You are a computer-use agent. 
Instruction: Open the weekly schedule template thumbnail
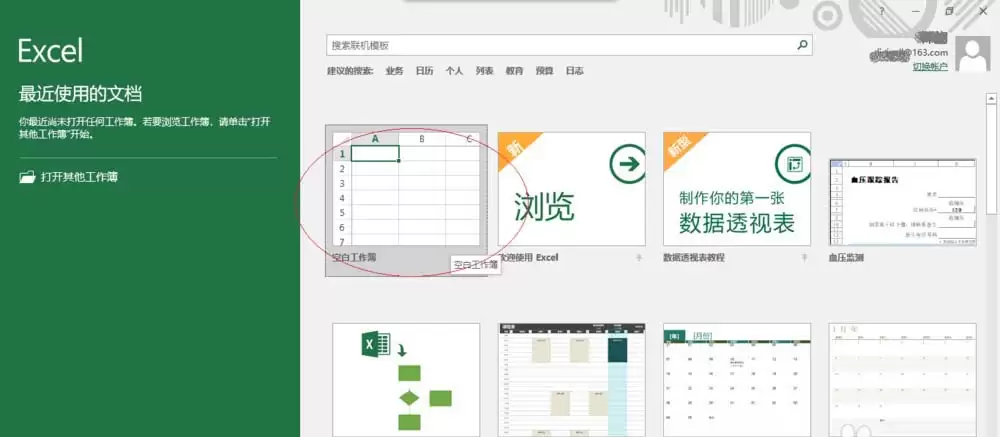(571, 380)
